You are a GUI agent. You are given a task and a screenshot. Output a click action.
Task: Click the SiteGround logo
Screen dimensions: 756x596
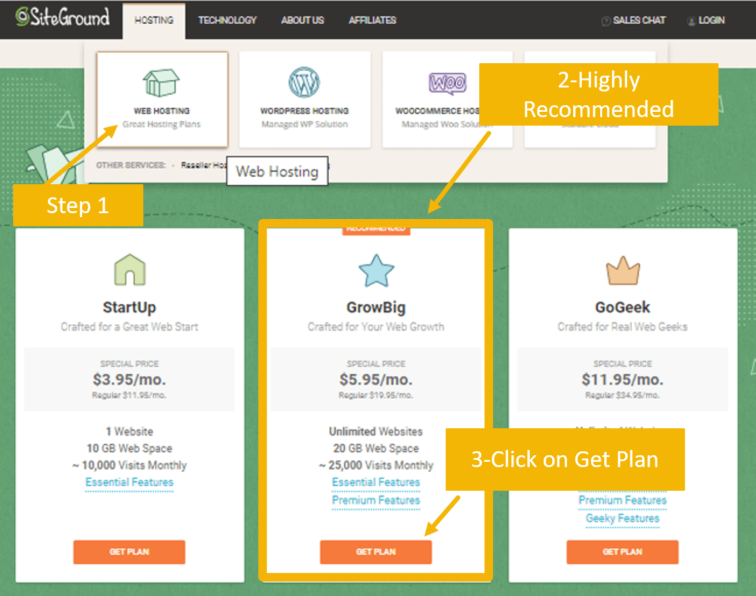tap(62, 17)
